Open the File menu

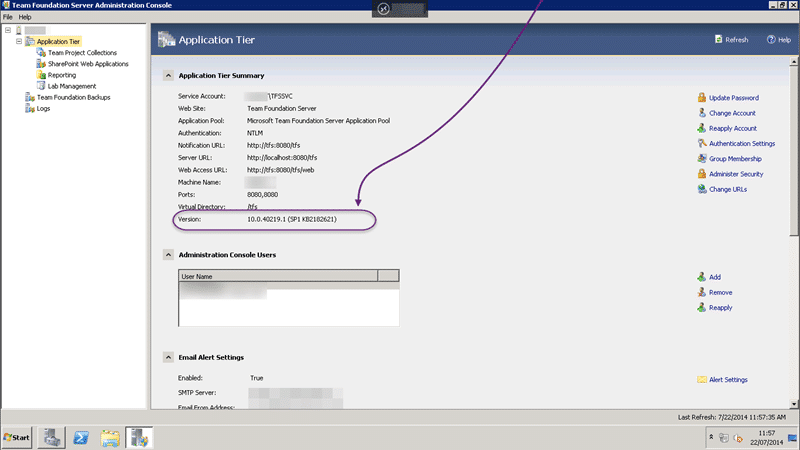[x=8, y=17]
